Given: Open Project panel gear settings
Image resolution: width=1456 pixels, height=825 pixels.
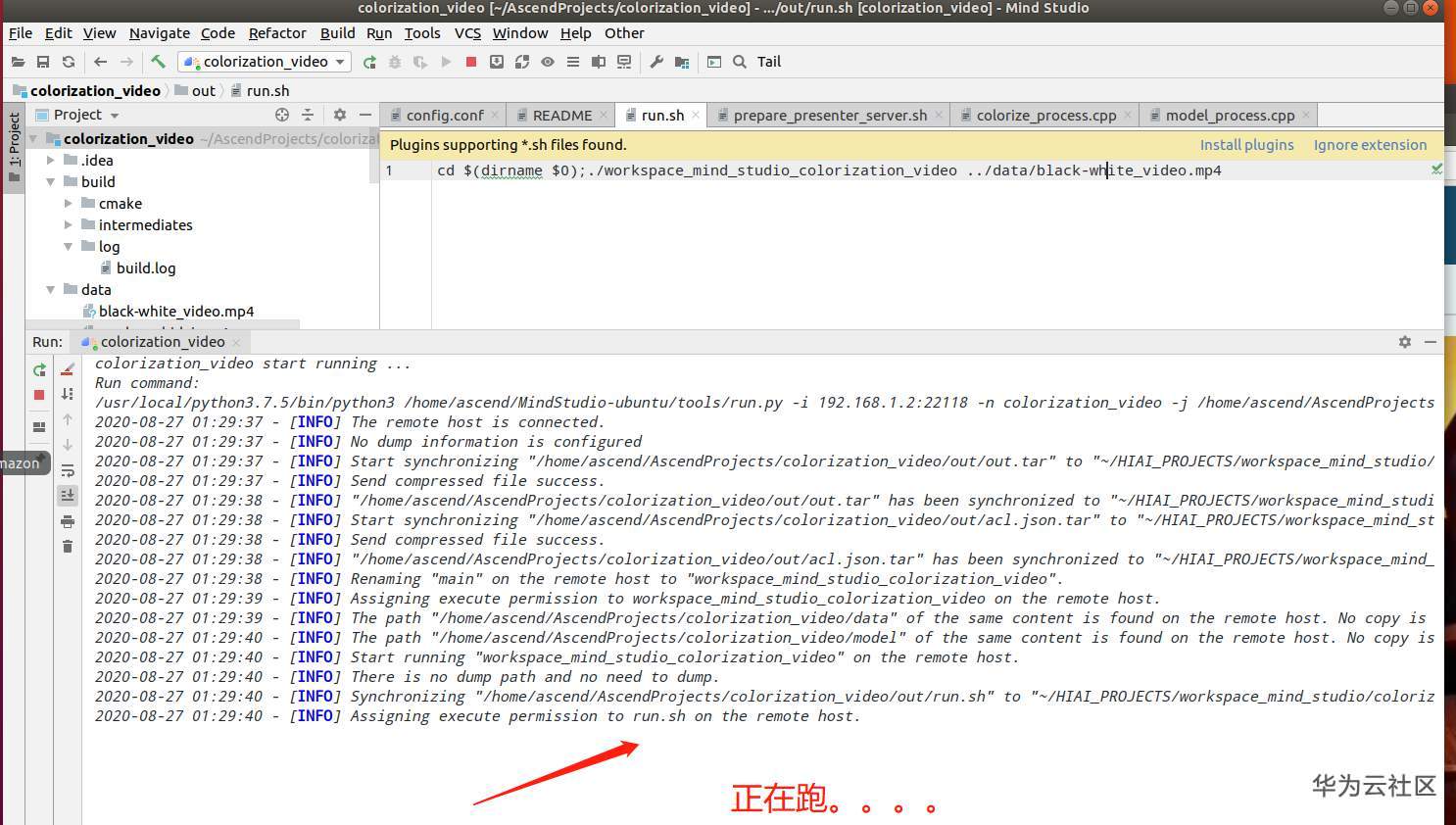Looking at the screenshot, I should pyautogui.click(x=340, y=115).
